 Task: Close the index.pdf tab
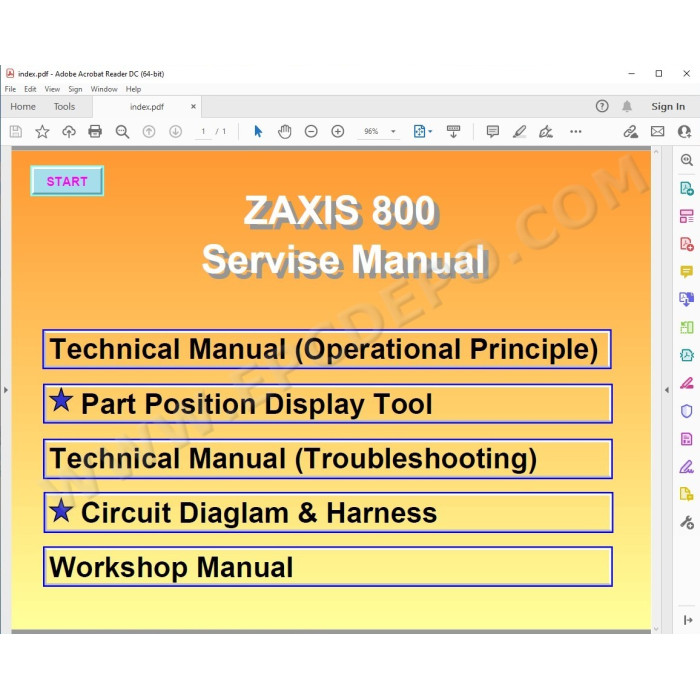pyautogui.click(x=193, y=106)
